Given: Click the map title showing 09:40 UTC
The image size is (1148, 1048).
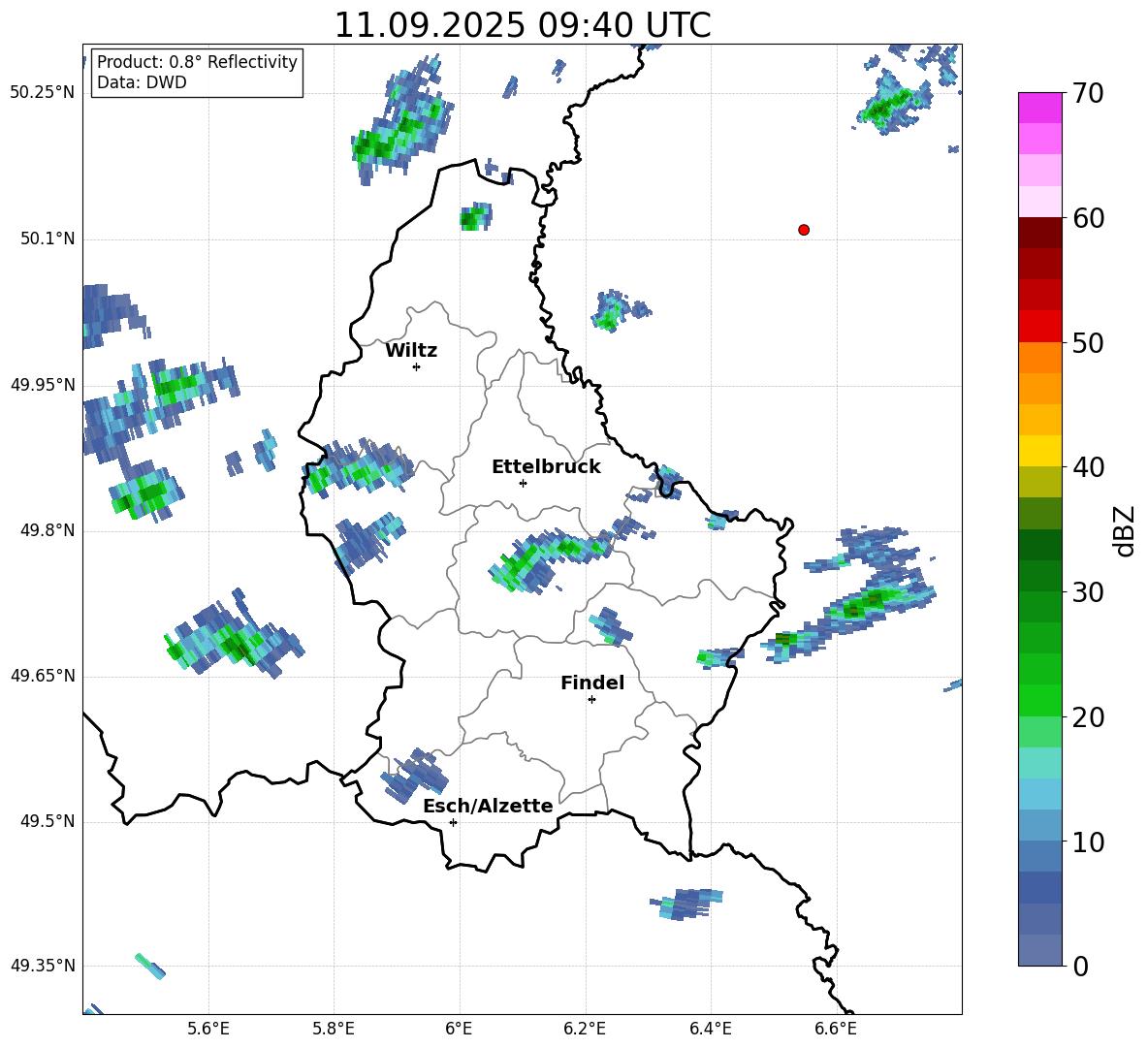Looking at the screenshot, I should [522, 25].
